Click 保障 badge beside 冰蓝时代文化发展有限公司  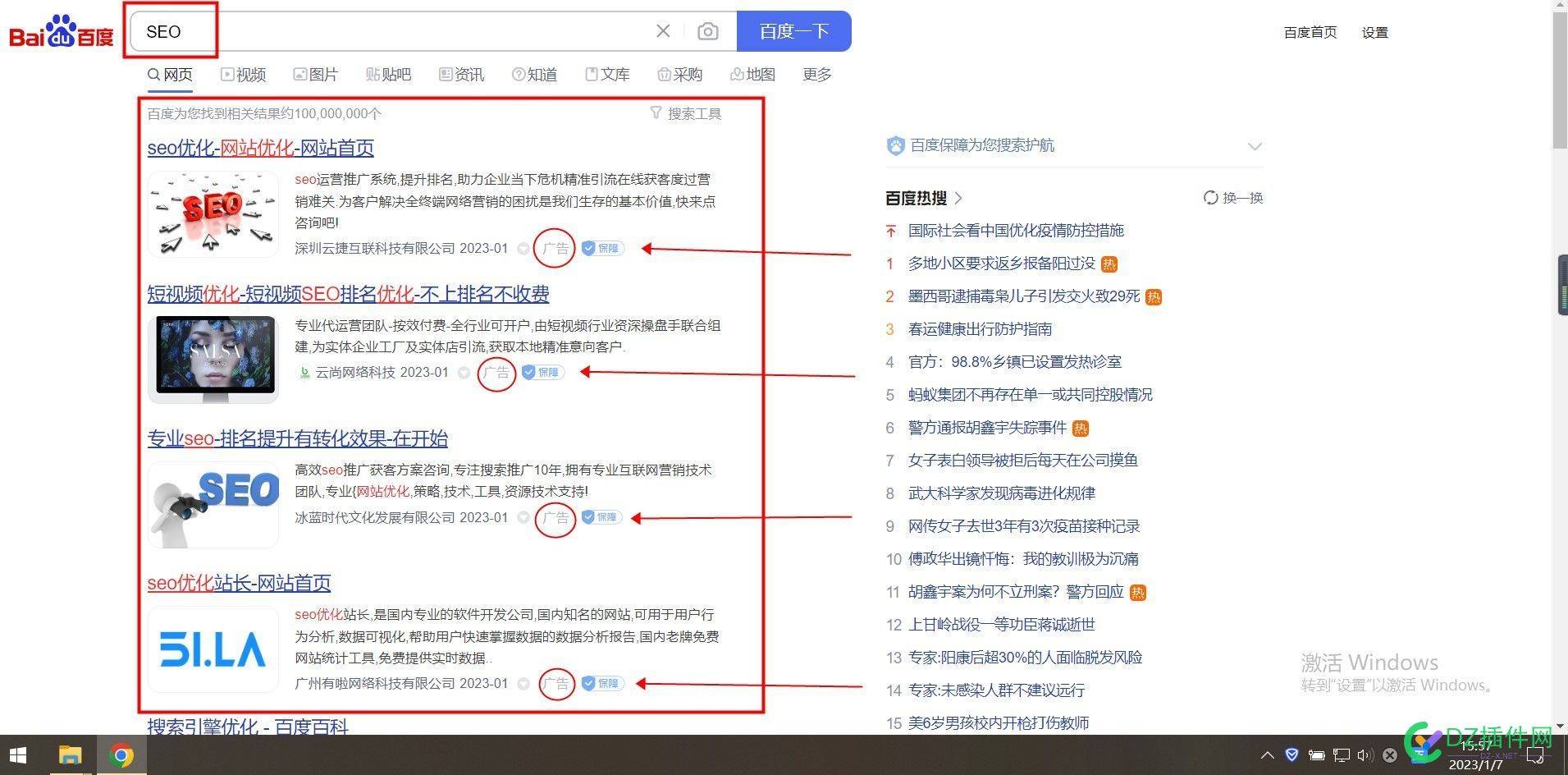click(603, 517)
